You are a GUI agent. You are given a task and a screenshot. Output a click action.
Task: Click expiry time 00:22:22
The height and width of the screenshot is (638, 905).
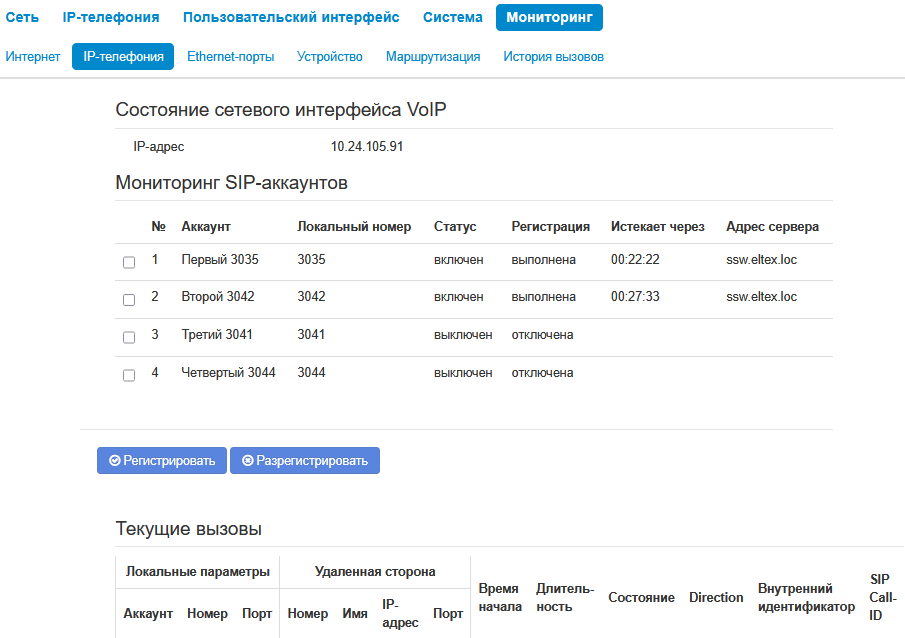pyautogui.click(x=635, y=260)
